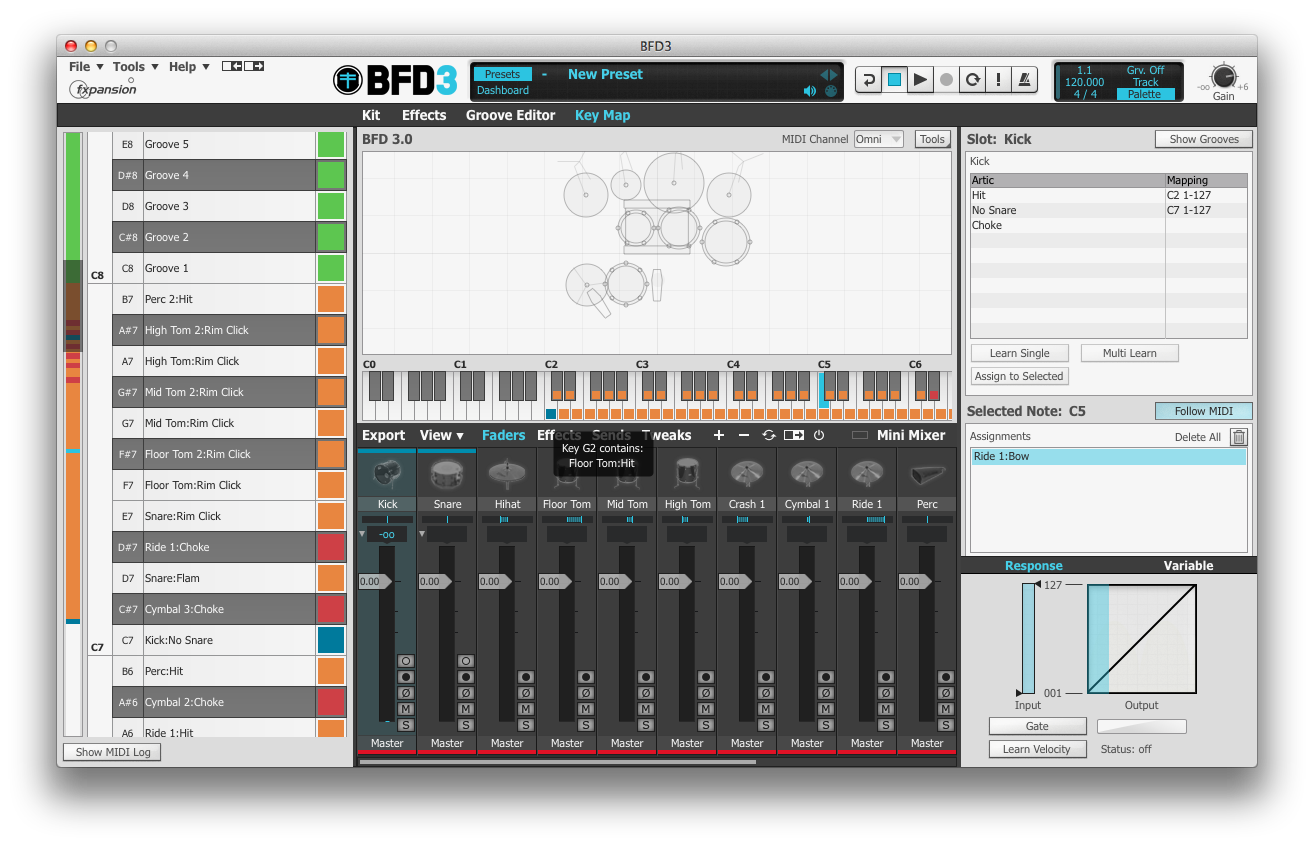Select the Ride 1:Bow assignment row
Screen dimensions: 1314x846
point(1108,456)
